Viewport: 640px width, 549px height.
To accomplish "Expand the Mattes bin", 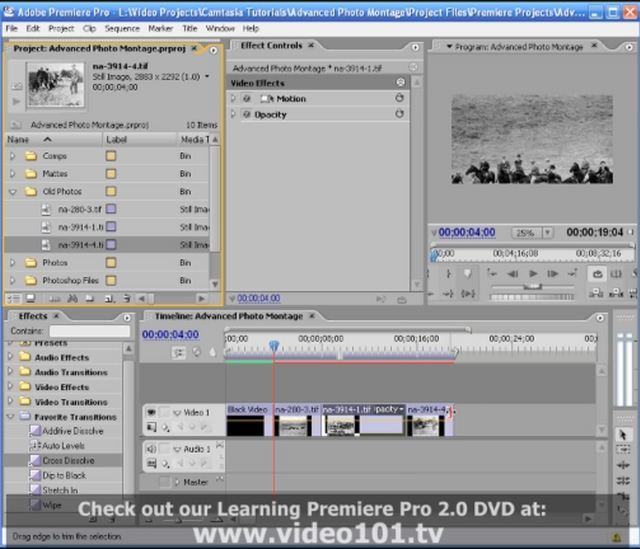I will click(13, 173).
